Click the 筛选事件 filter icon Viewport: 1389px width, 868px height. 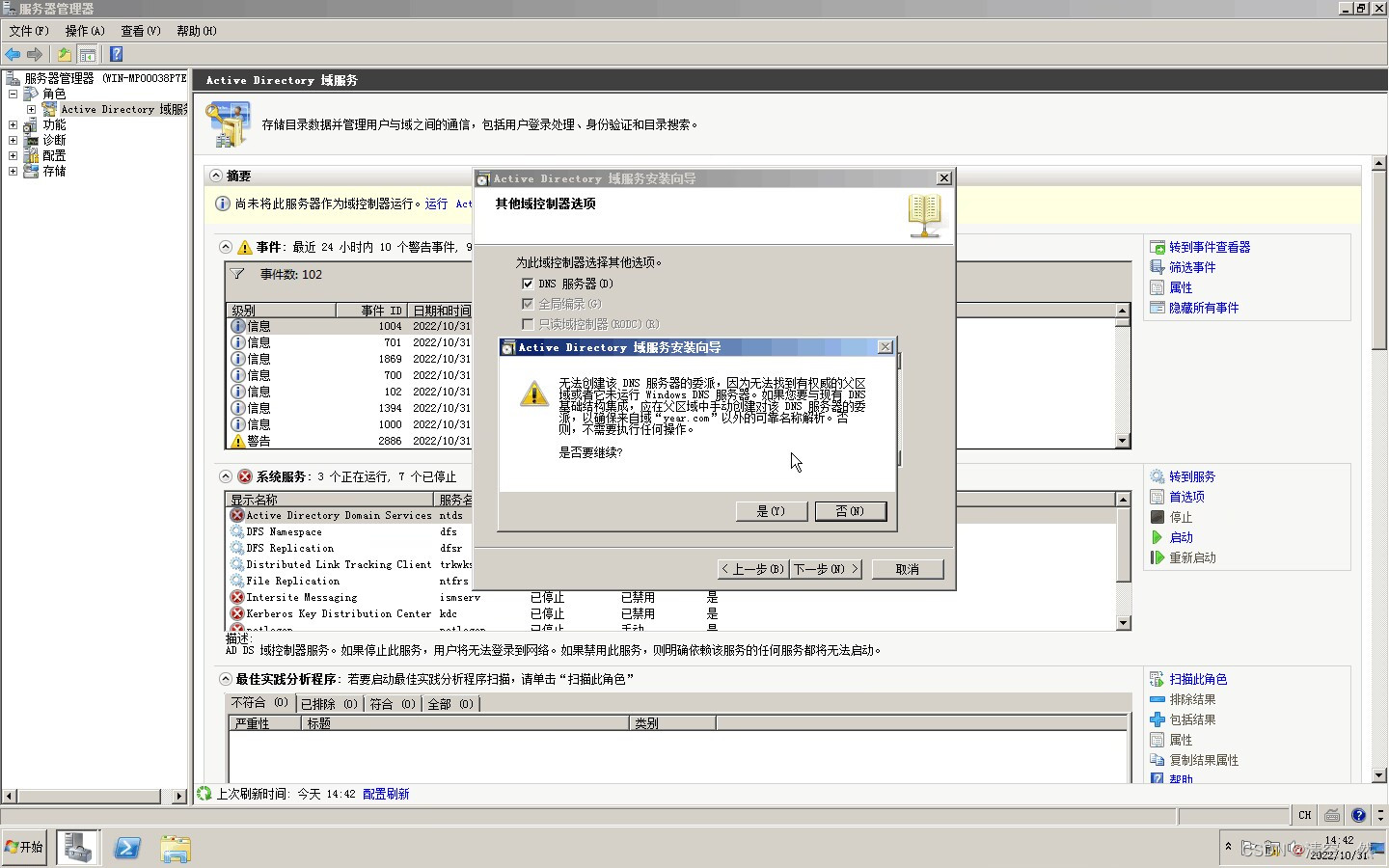1157,267
